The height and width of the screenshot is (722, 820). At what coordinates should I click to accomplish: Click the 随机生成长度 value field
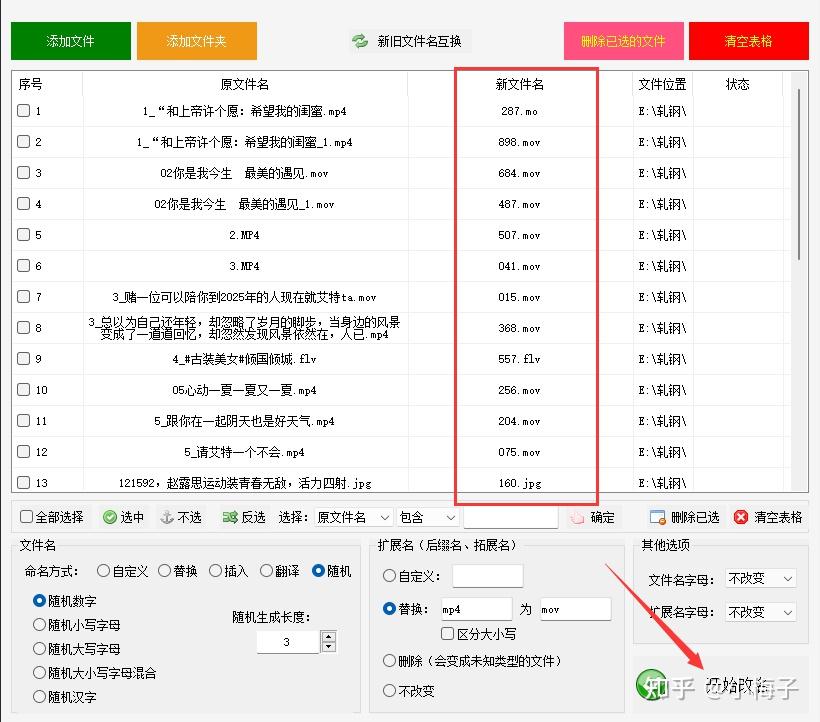[x=288, y=642]
